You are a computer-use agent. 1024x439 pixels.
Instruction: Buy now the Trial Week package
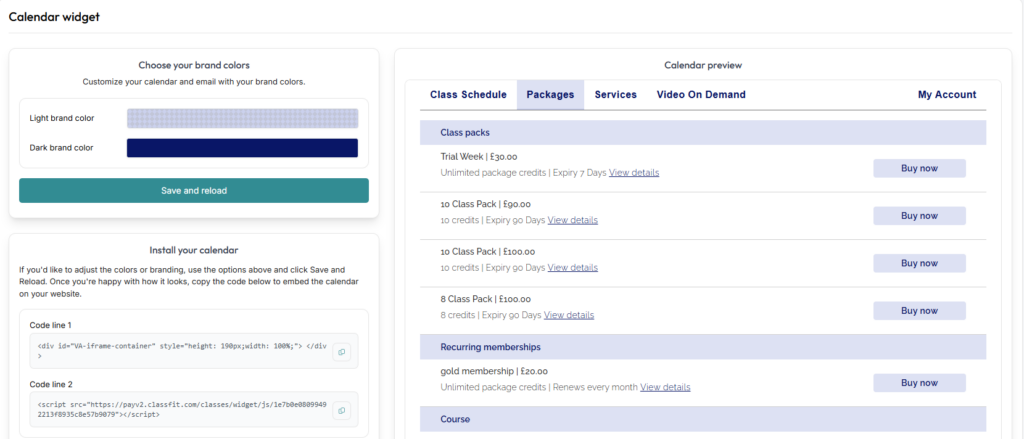click(x=920, y=169)
